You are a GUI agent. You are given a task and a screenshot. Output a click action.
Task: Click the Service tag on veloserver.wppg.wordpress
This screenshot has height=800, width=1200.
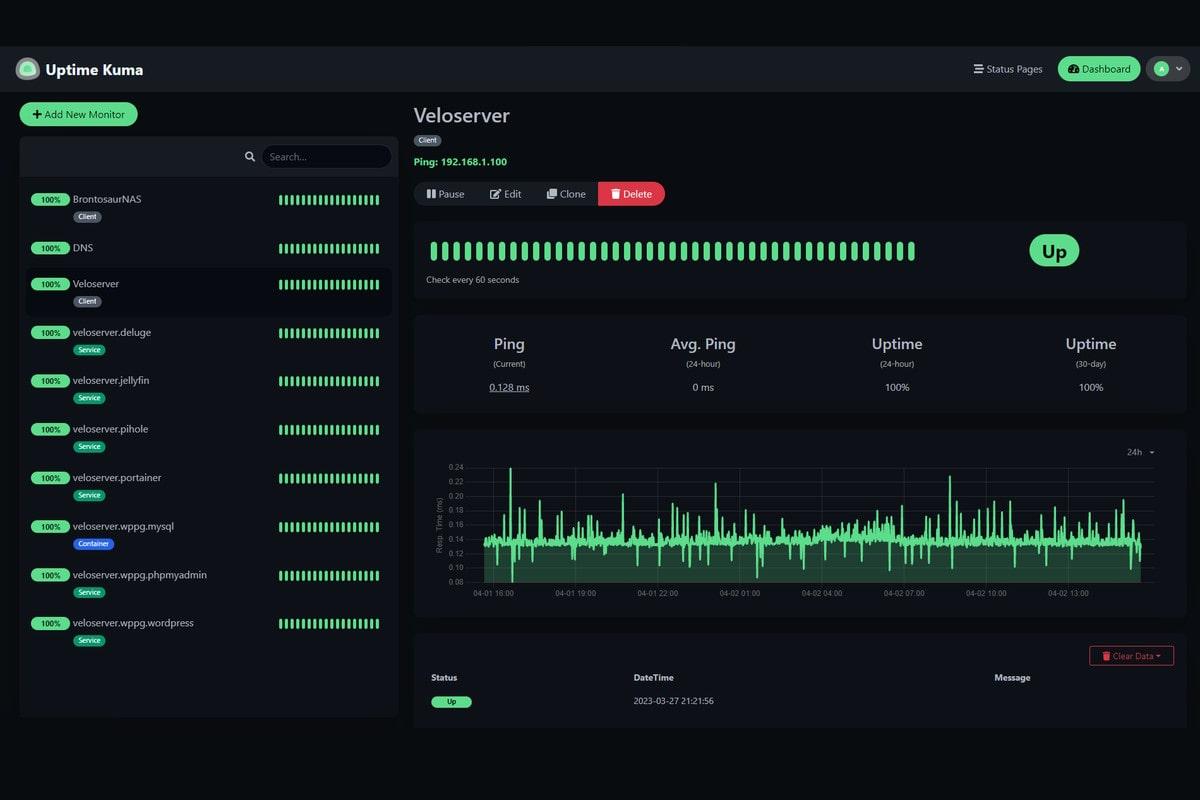click(89, 641)
